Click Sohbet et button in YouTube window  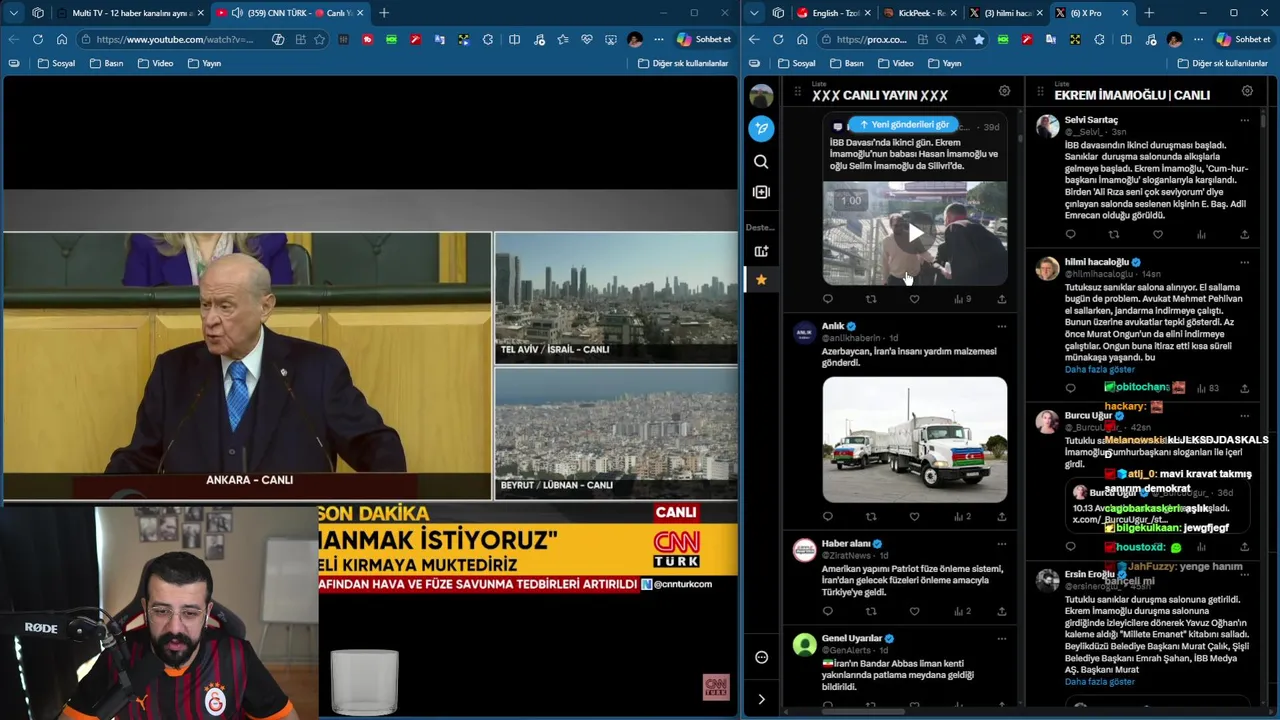[x=704, y=39]
